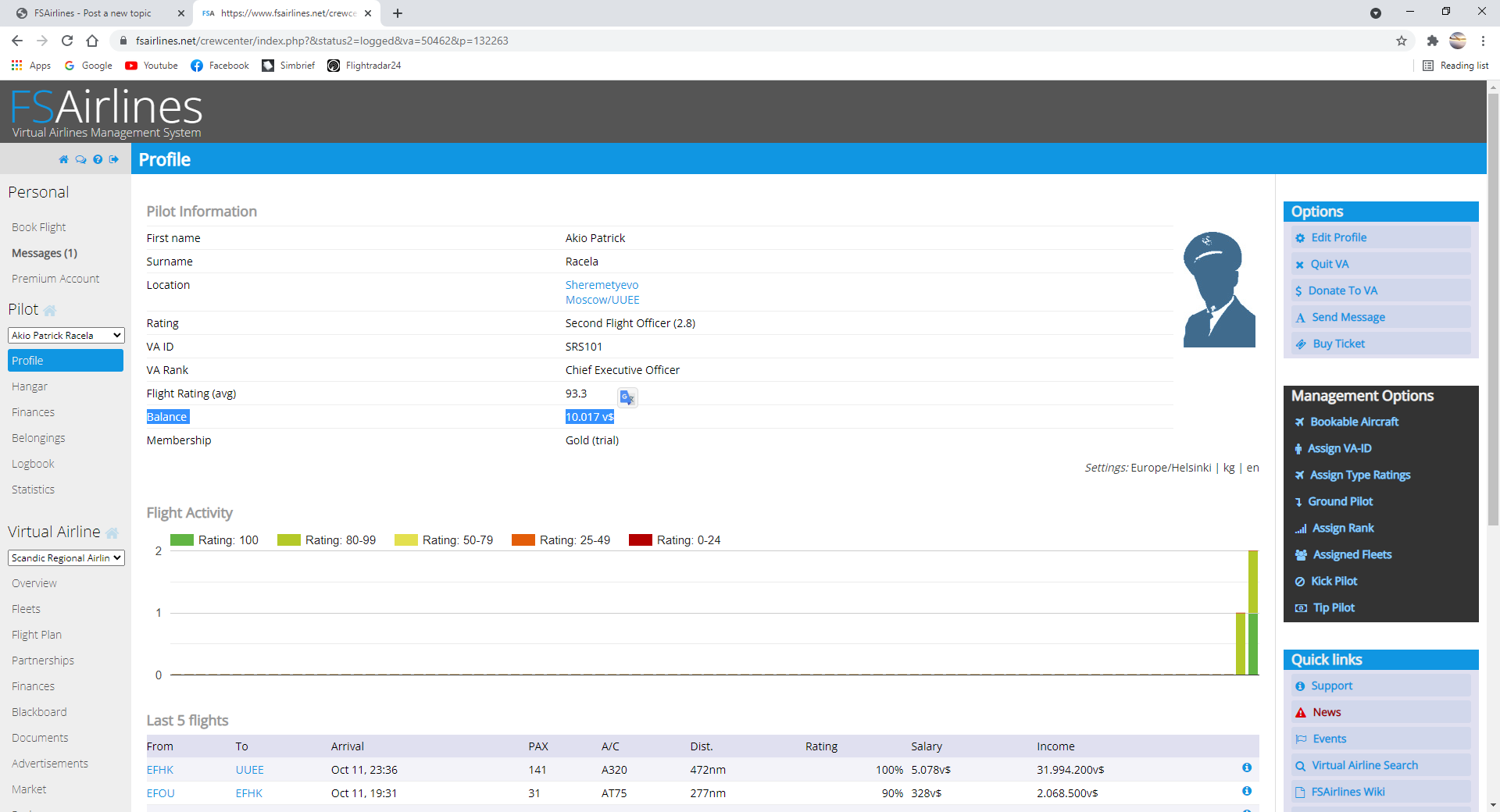Image resolution: width=1500 pixels, height=812 pixels.
Task: Select Profile in the Pilot menu
Action: (66, 360)
